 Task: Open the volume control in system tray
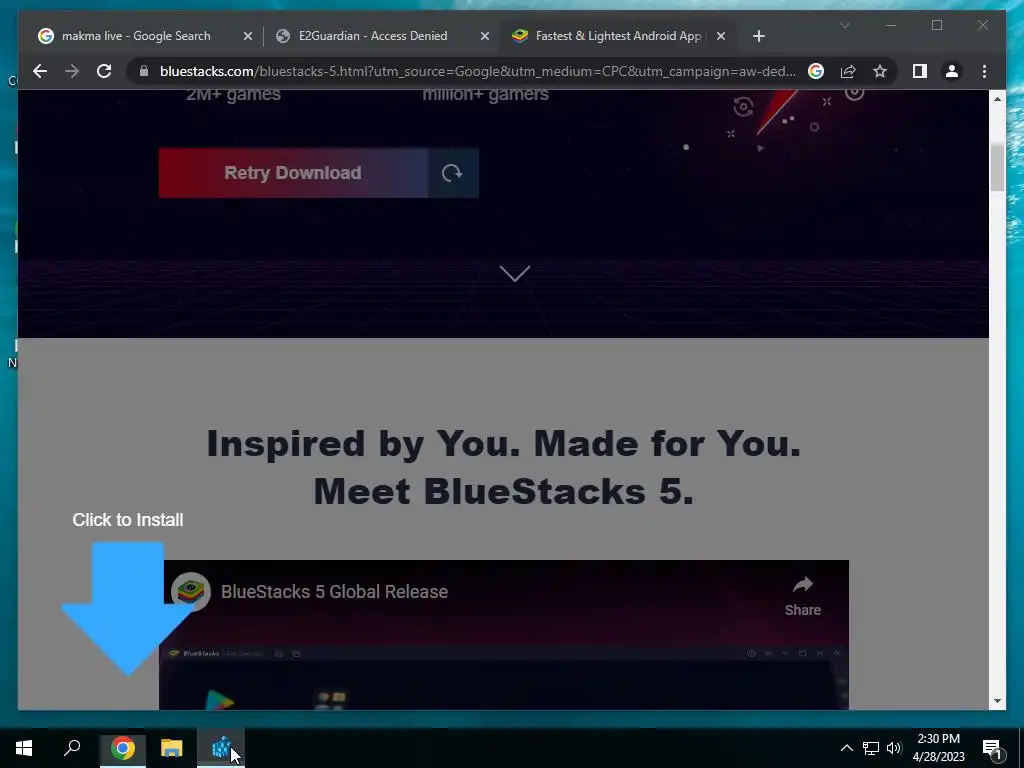pos(894,748)
